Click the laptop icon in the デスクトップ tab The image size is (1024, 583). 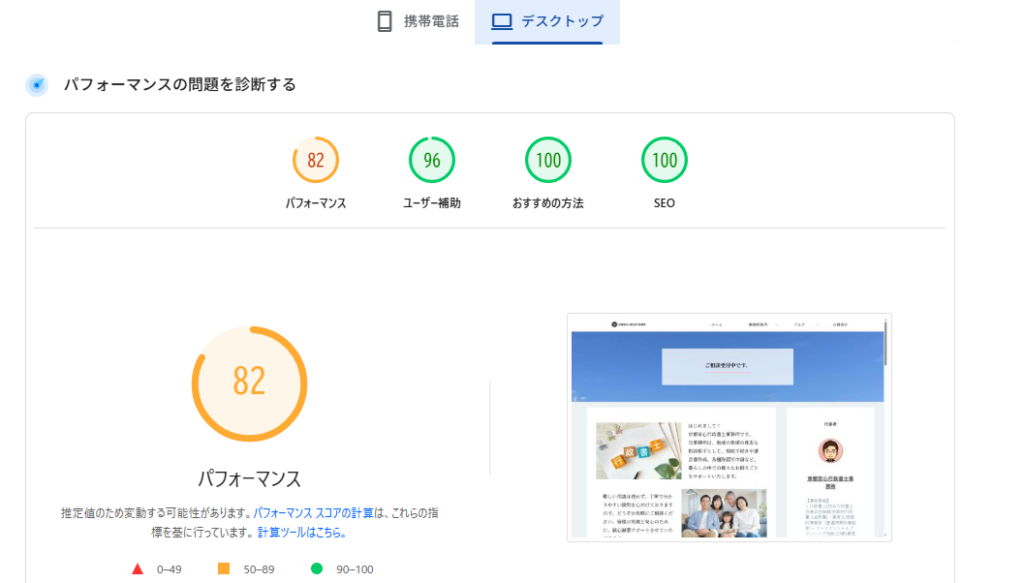pos(502,21)
